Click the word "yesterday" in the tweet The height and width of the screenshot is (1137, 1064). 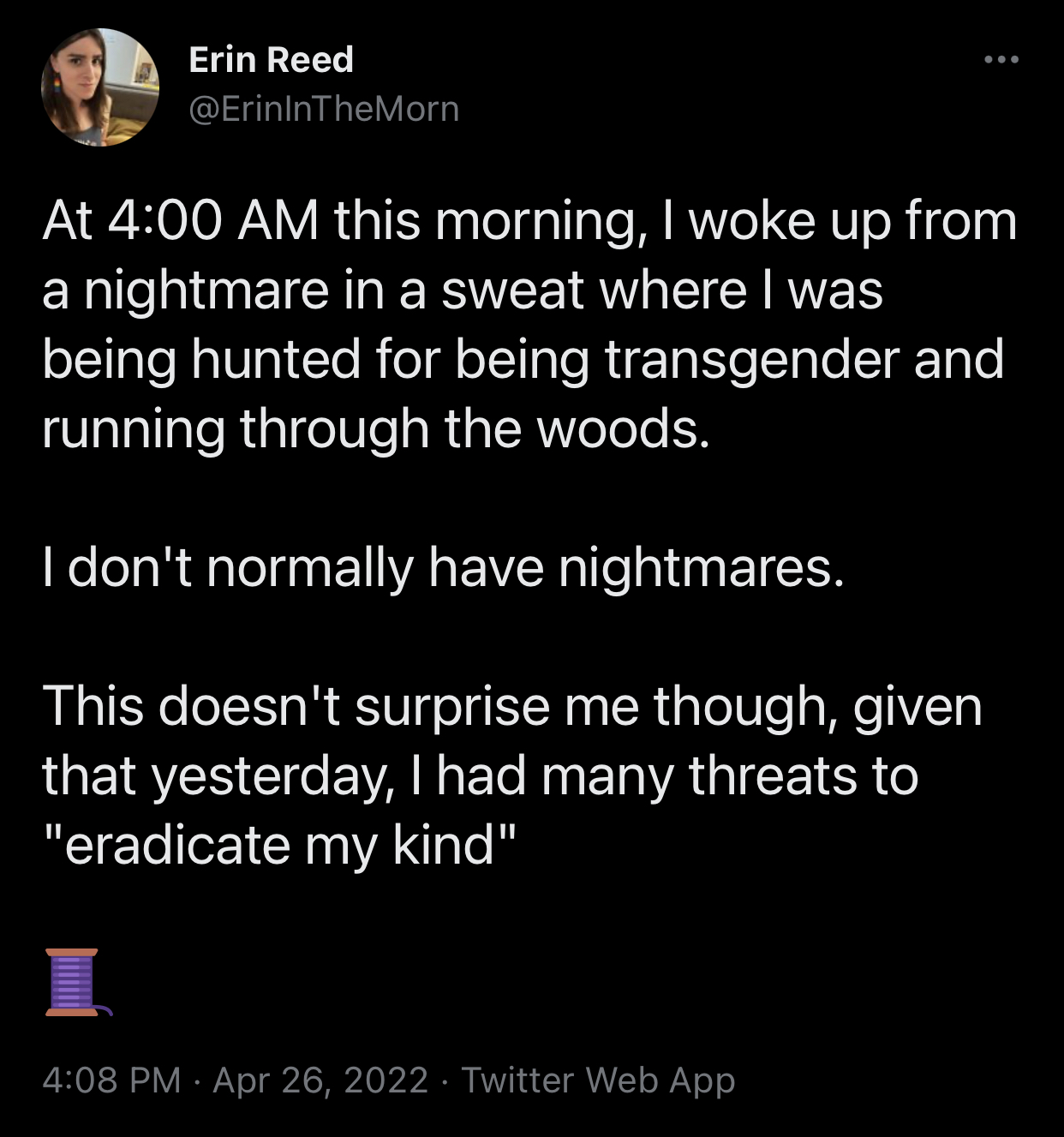272,776
